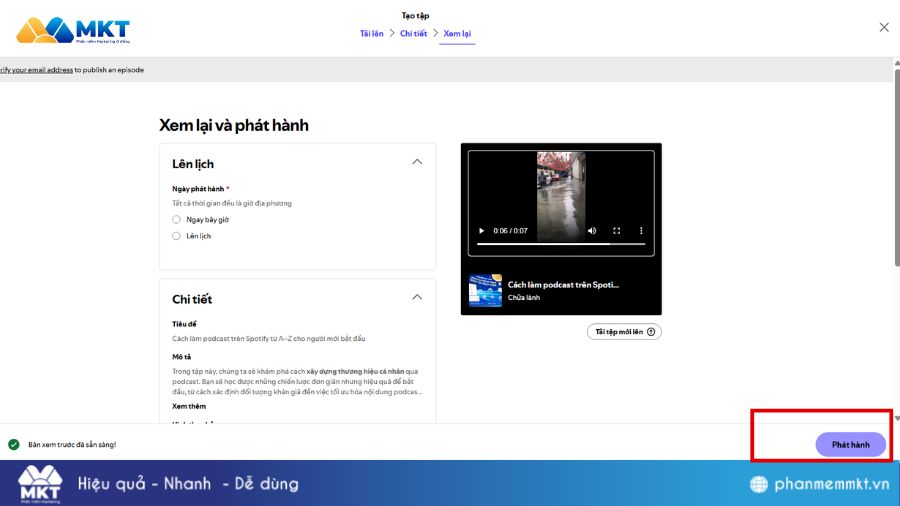The width and height of the screenshot is (900, 506).
Task: Expand description with "Xem thêm"
Action: click(x=188, y=407)
